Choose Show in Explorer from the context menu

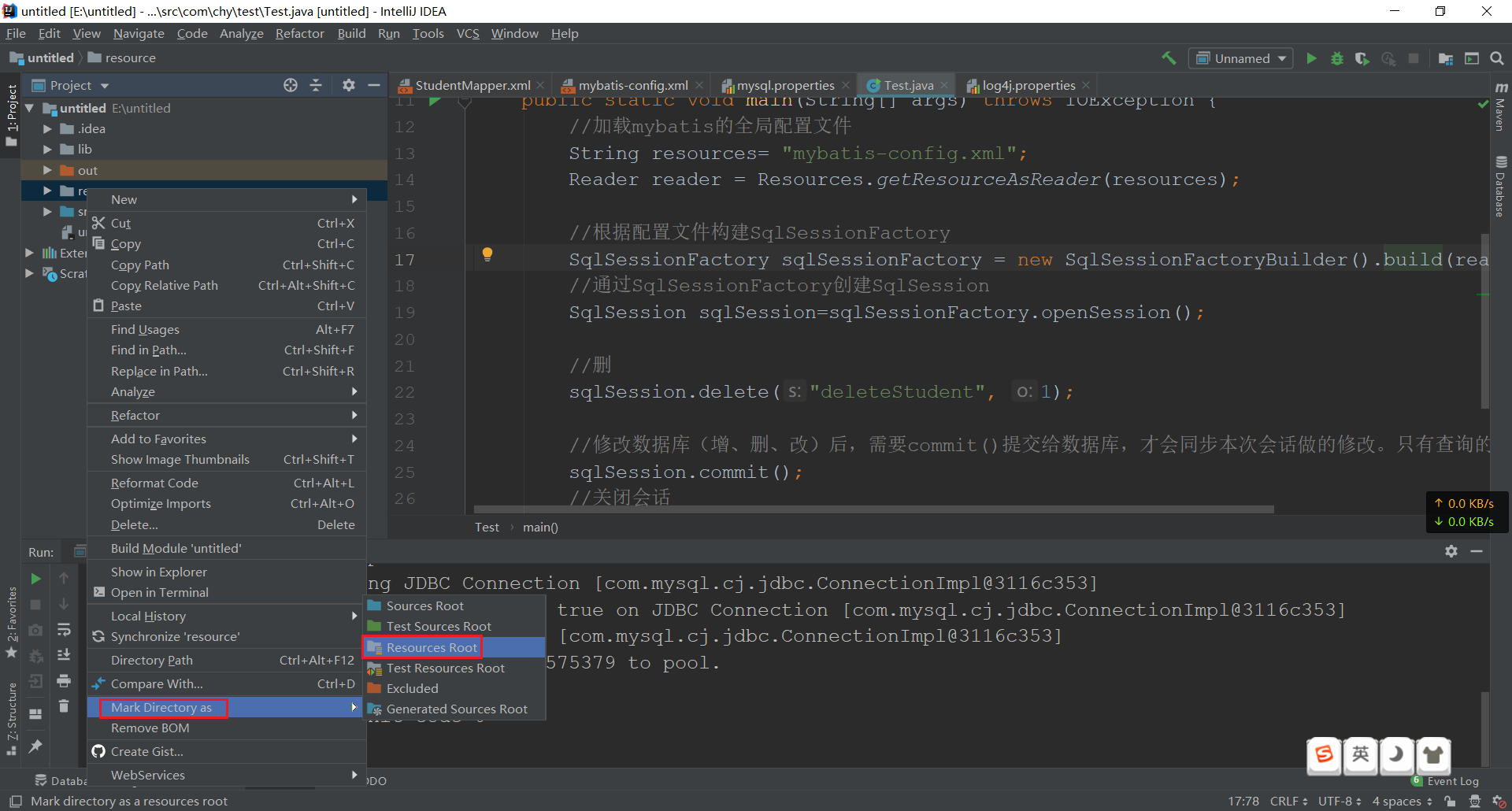pyautogui.click(x=226, y=572)
